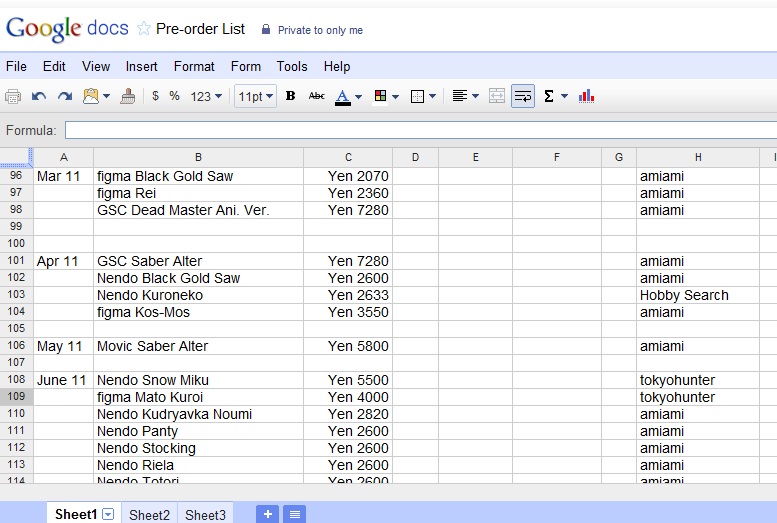Select column H header
The image size is (777, 523).
pos(698,157)
